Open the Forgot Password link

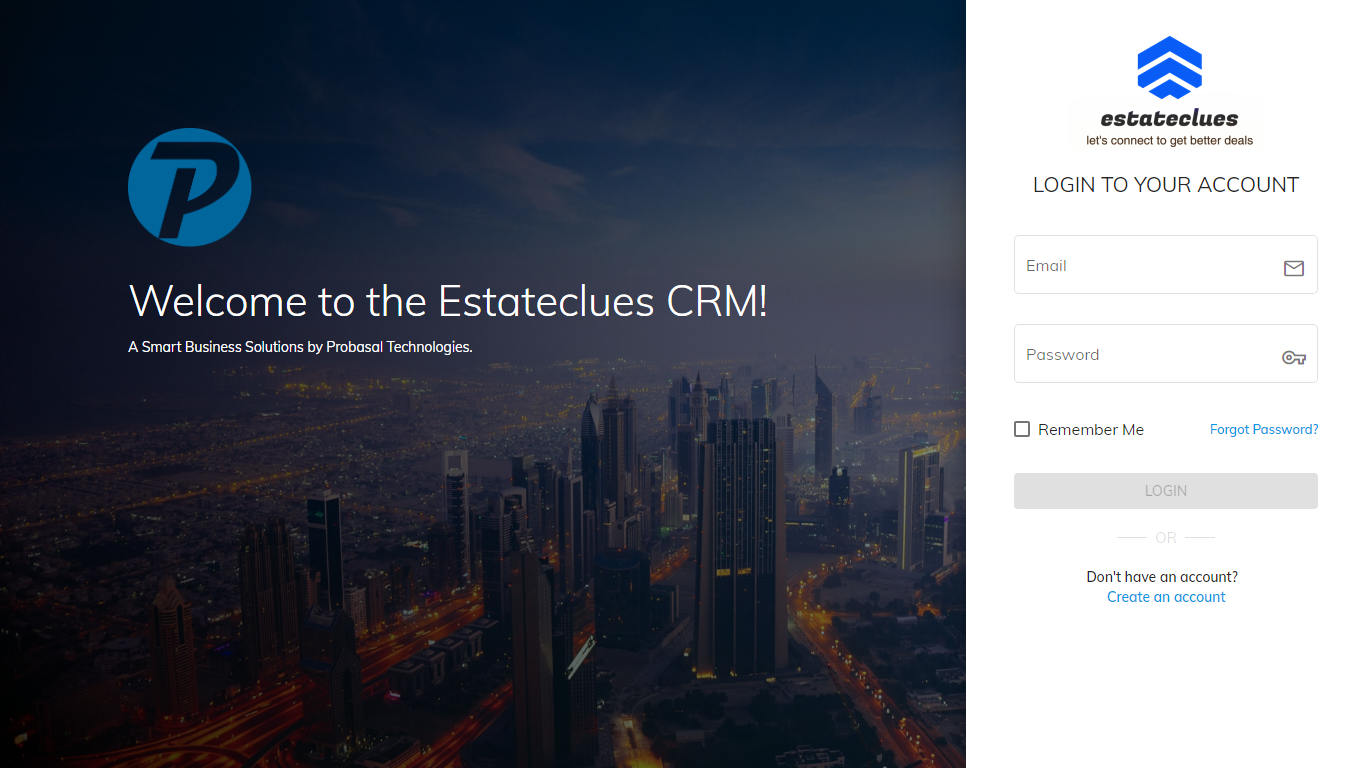(x=1263, y=429)
